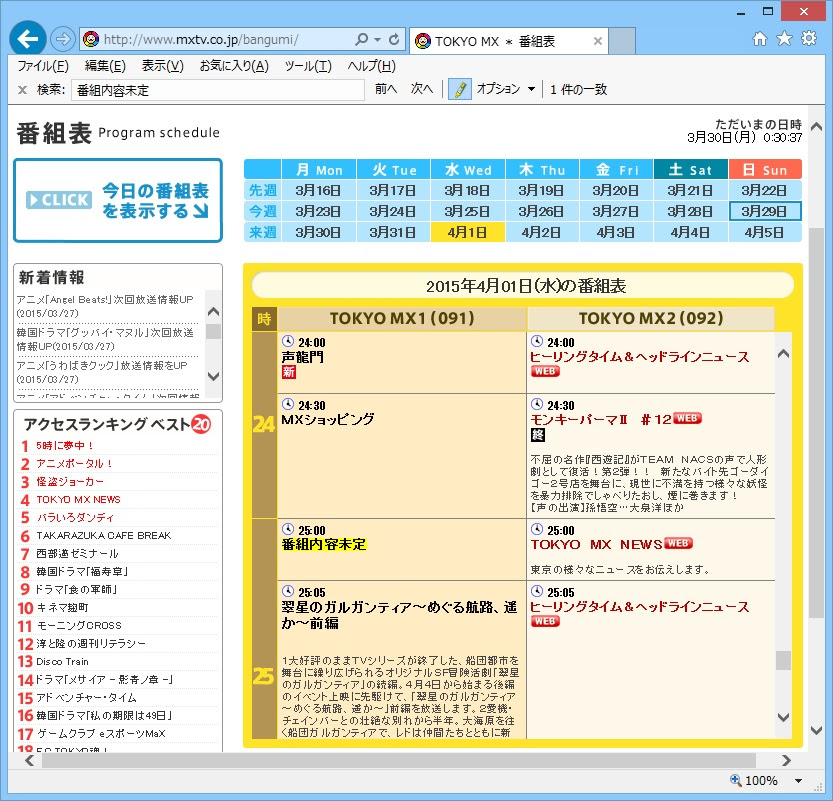Open the TOKYO MX NEWS 25:00 program link
Screen dimensions: 833x801
596,544
